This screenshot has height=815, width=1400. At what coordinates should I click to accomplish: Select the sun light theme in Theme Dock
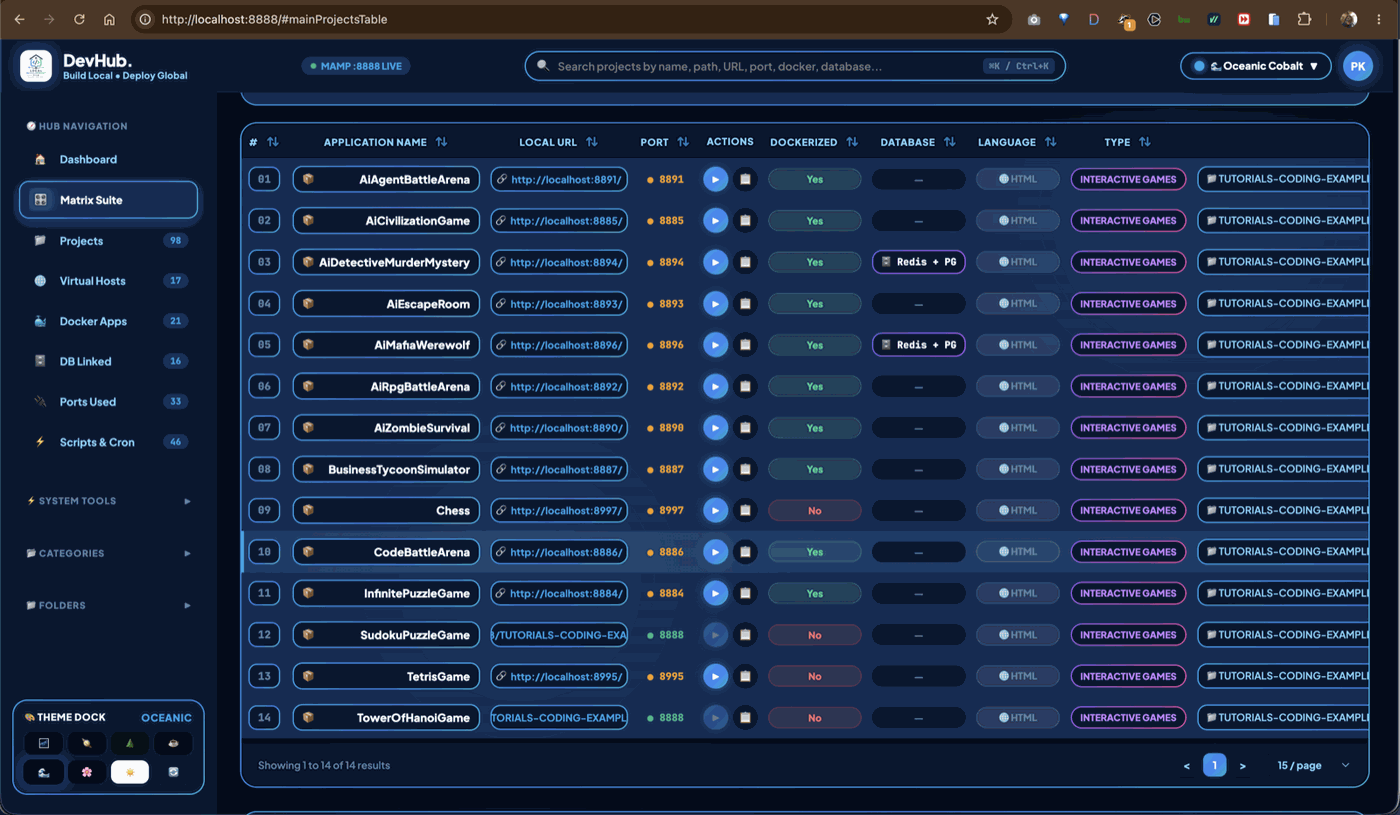point(130,772)
